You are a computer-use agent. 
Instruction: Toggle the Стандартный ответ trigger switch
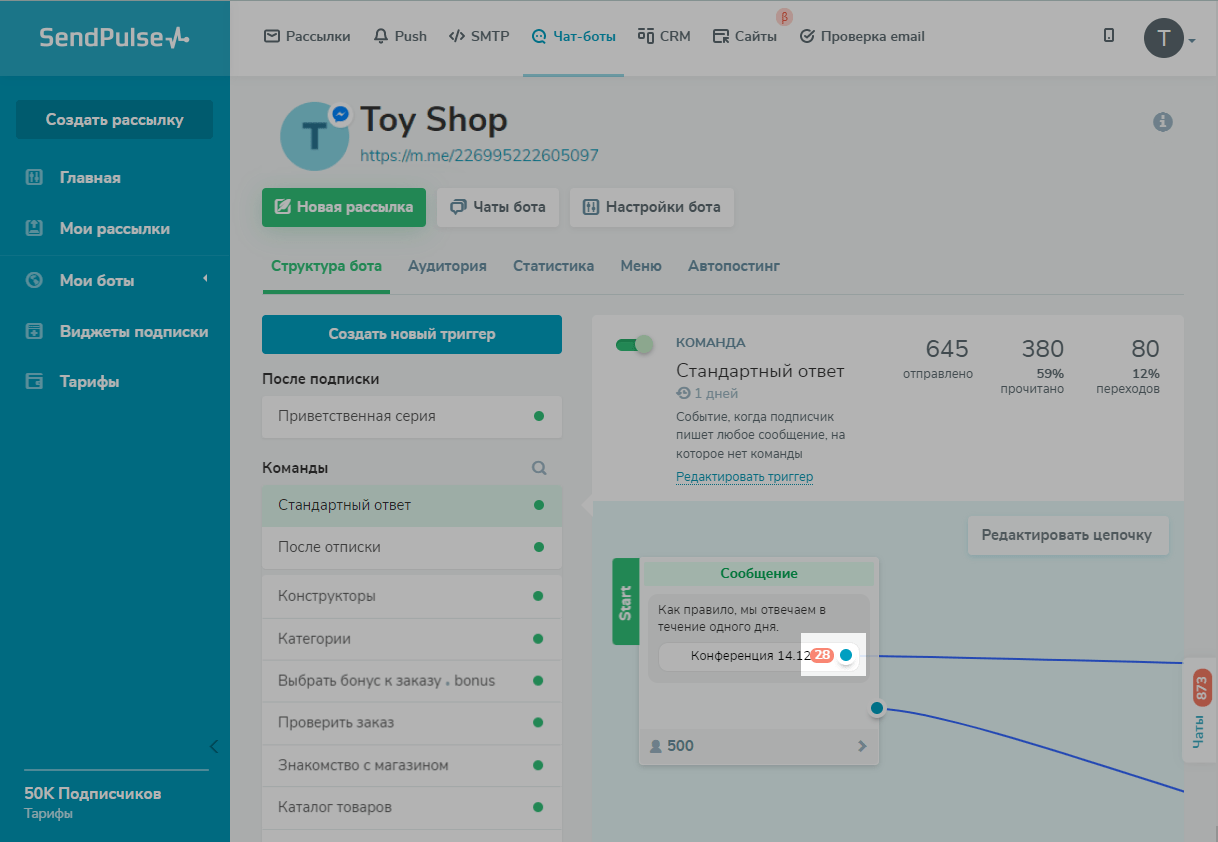634,344
